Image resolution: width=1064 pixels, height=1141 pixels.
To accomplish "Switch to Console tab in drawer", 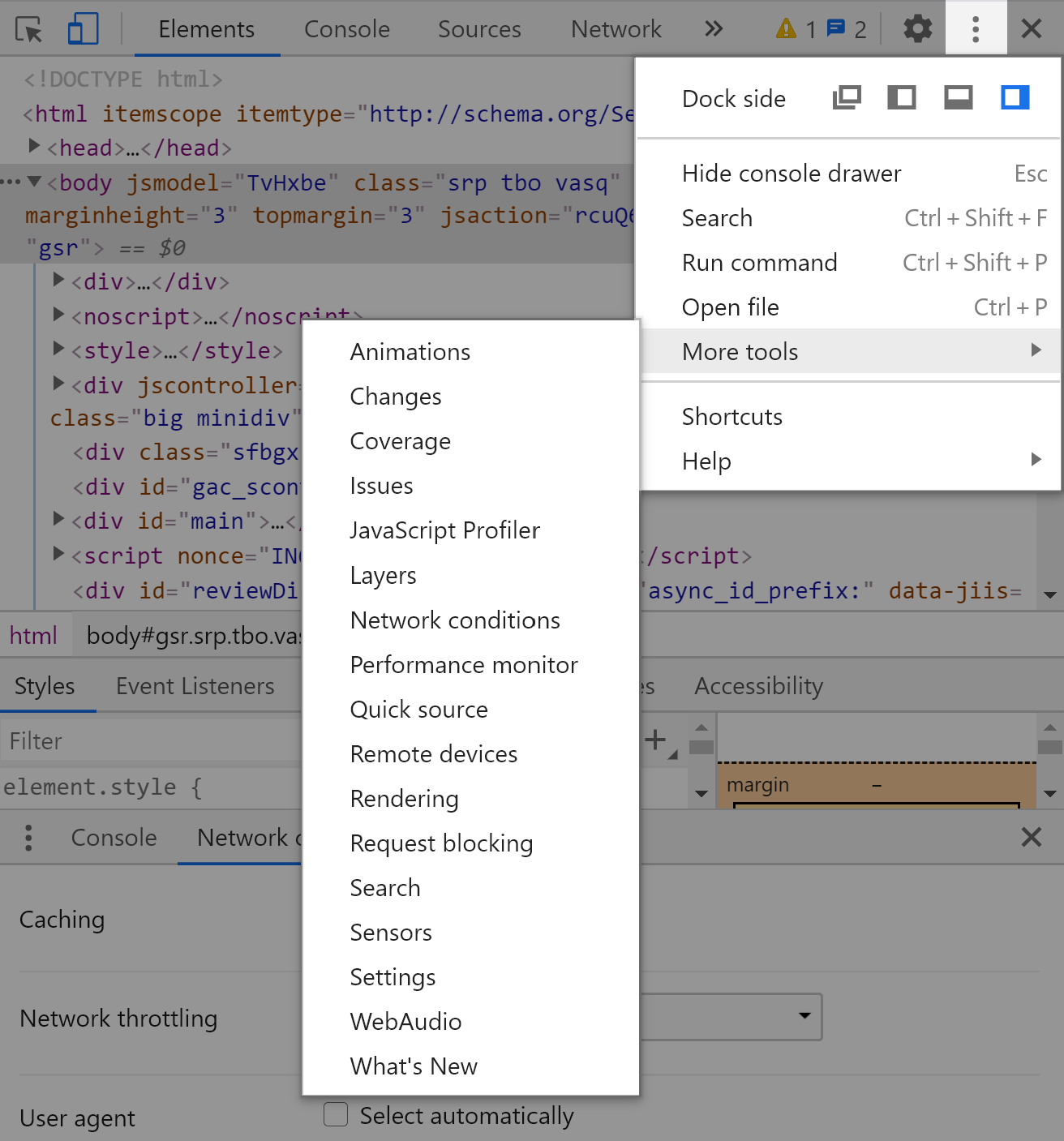I will 114,838.
